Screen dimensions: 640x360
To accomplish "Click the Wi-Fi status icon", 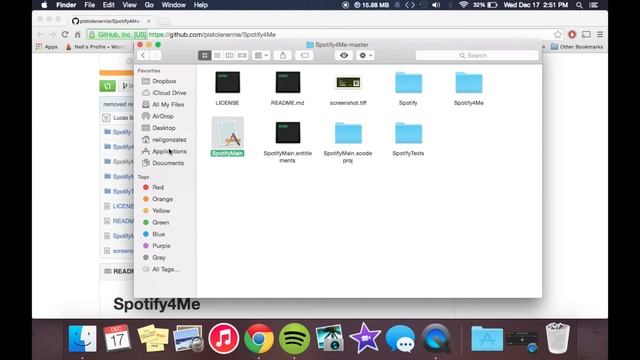I will click(x=463, y=5).
